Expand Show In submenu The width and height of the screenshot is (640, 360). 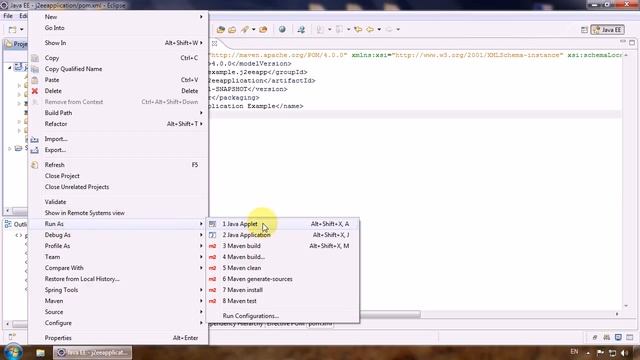click(118, 43)
